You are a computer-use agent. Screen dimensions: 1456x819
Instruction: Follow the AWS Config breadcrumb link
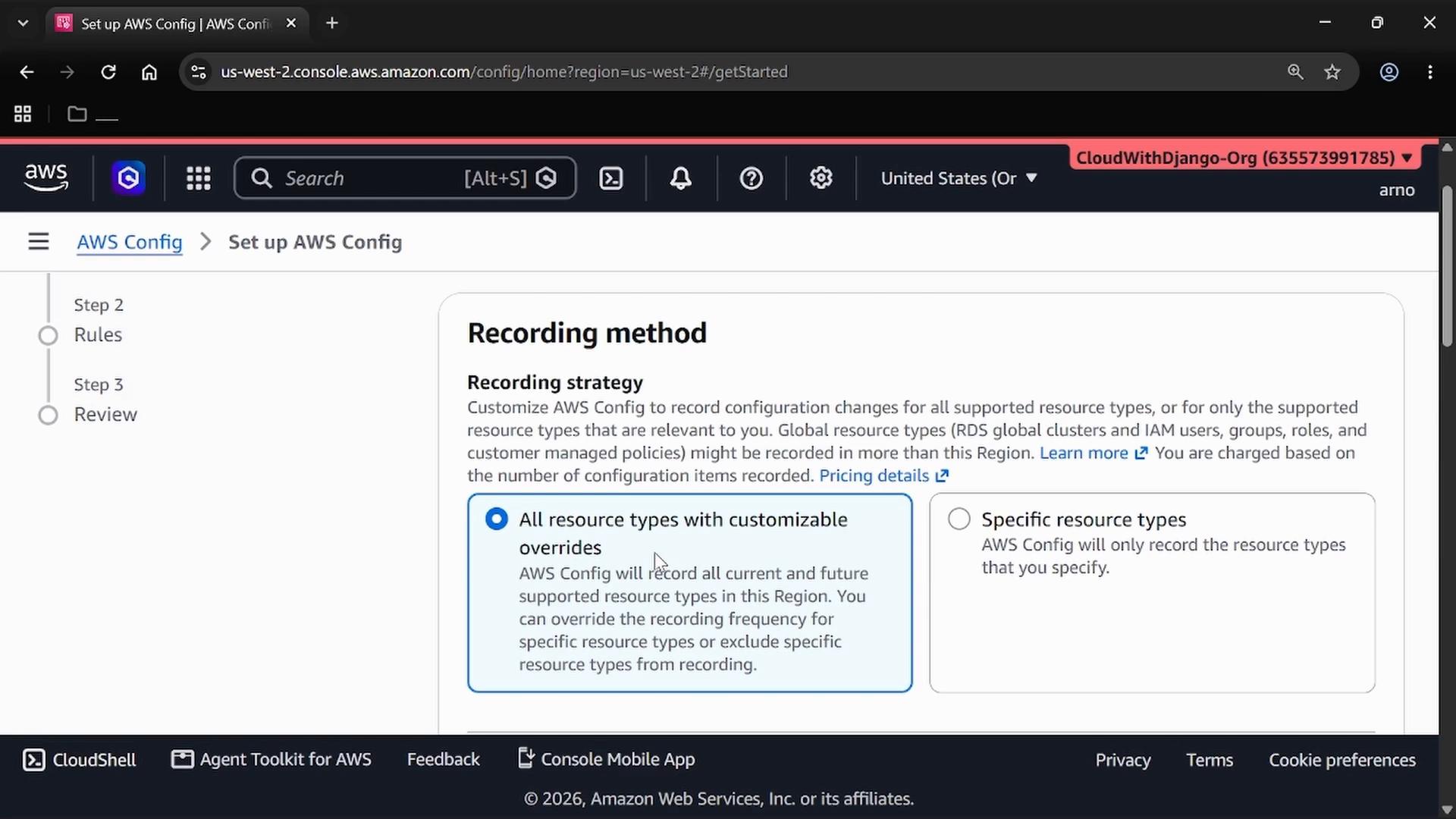click(x=130, y=242)
